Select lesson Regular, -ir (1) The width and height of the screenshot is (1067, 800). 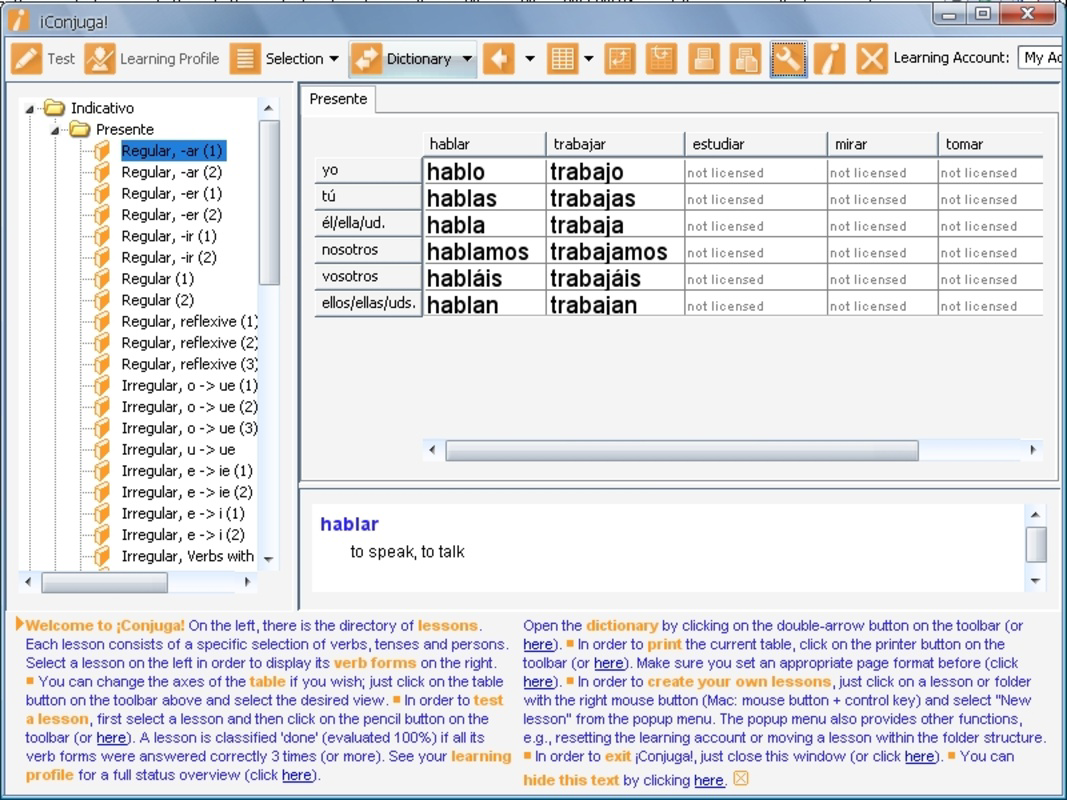tap(169, 236)
